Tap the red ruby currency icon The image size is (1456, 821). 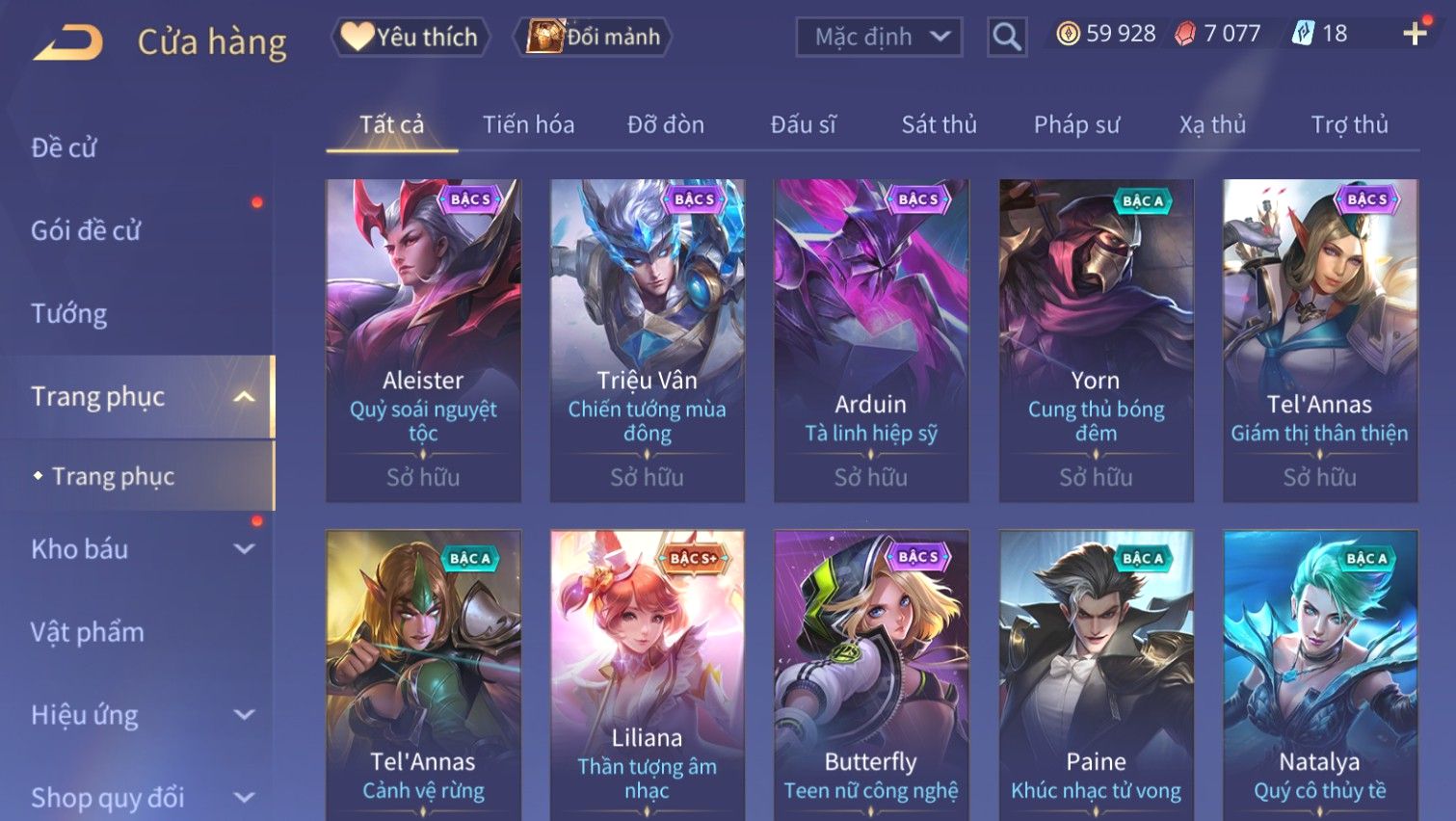coord(1185,34)
